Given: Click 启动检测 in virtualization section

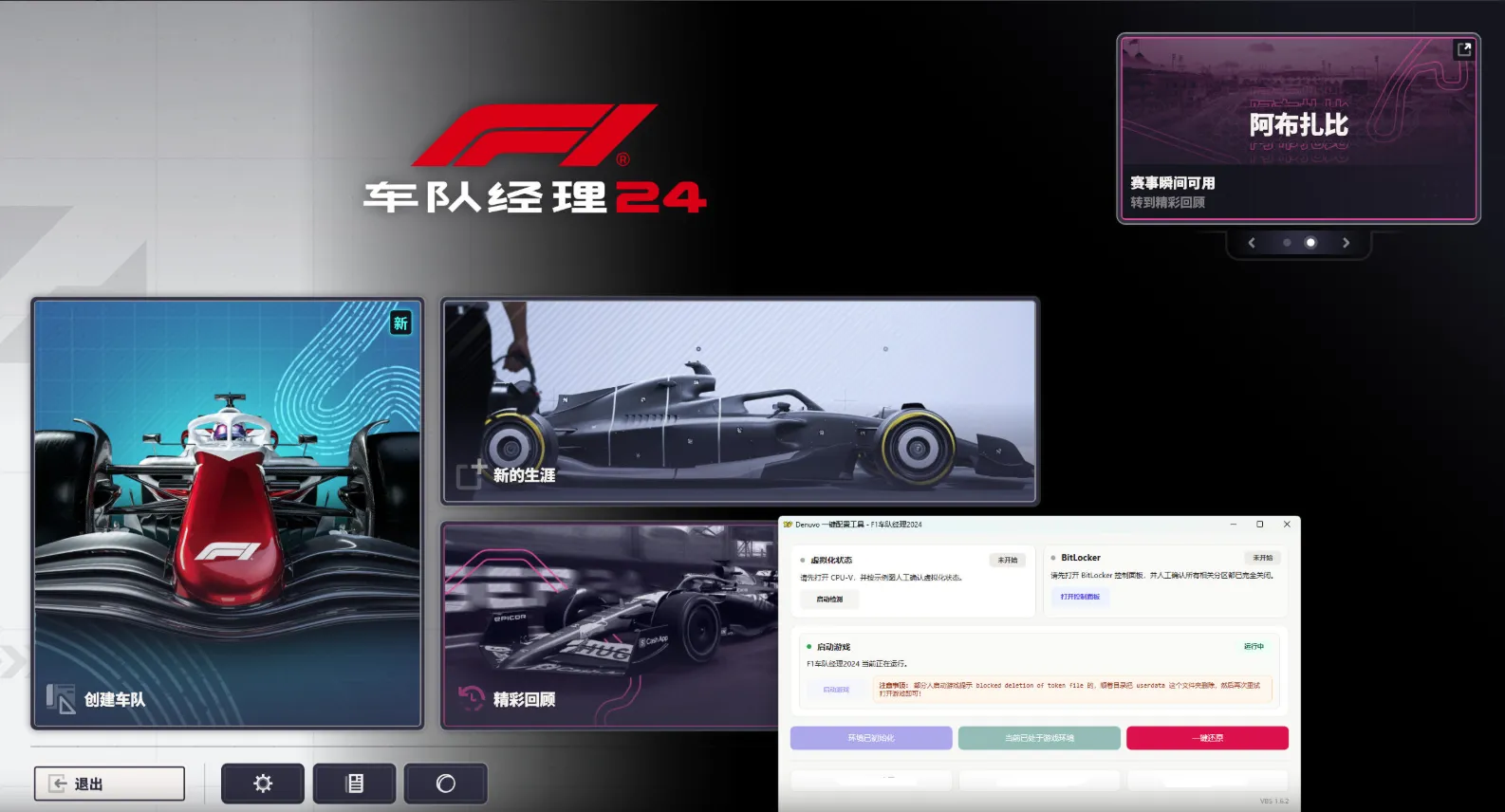Looking at the screenshot, I should click(x=829, y=600).
